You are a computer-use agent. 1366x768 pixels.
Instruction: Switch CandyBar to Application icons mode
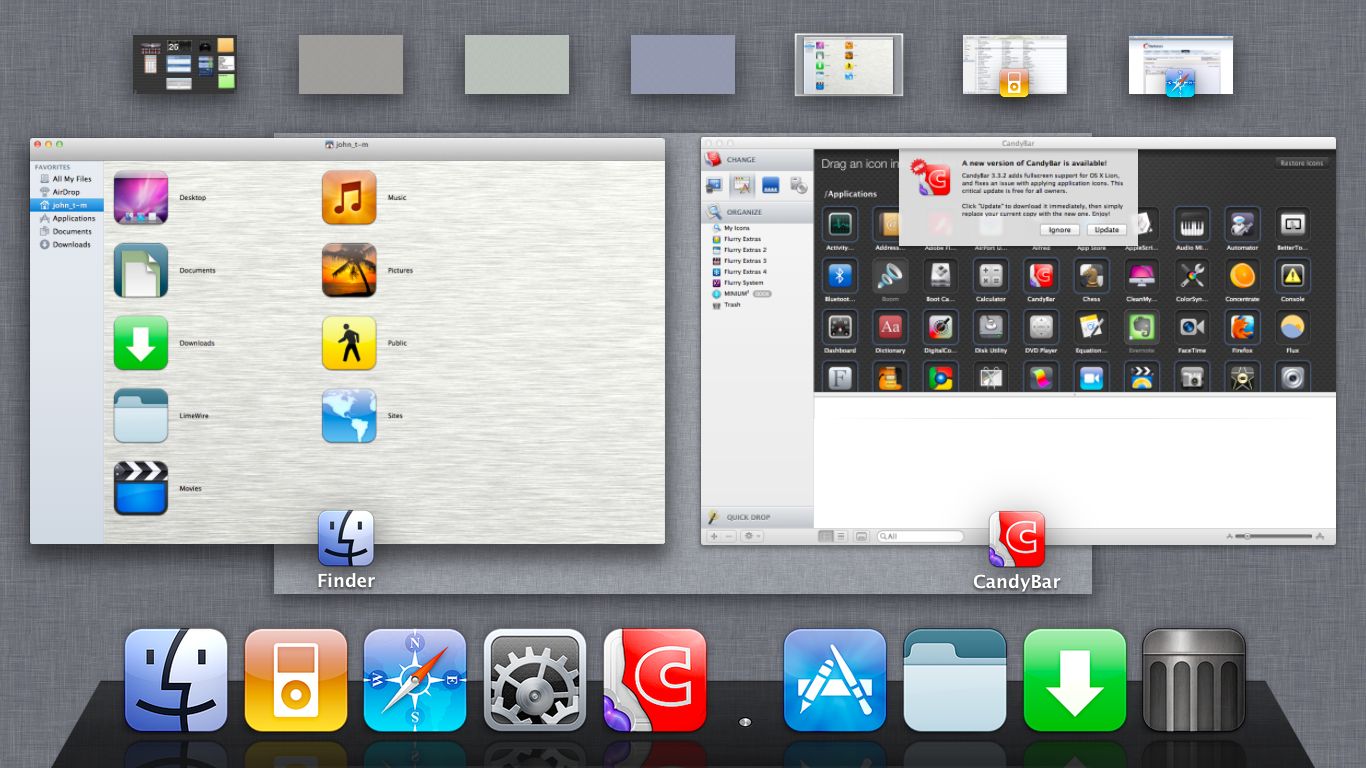742,185
